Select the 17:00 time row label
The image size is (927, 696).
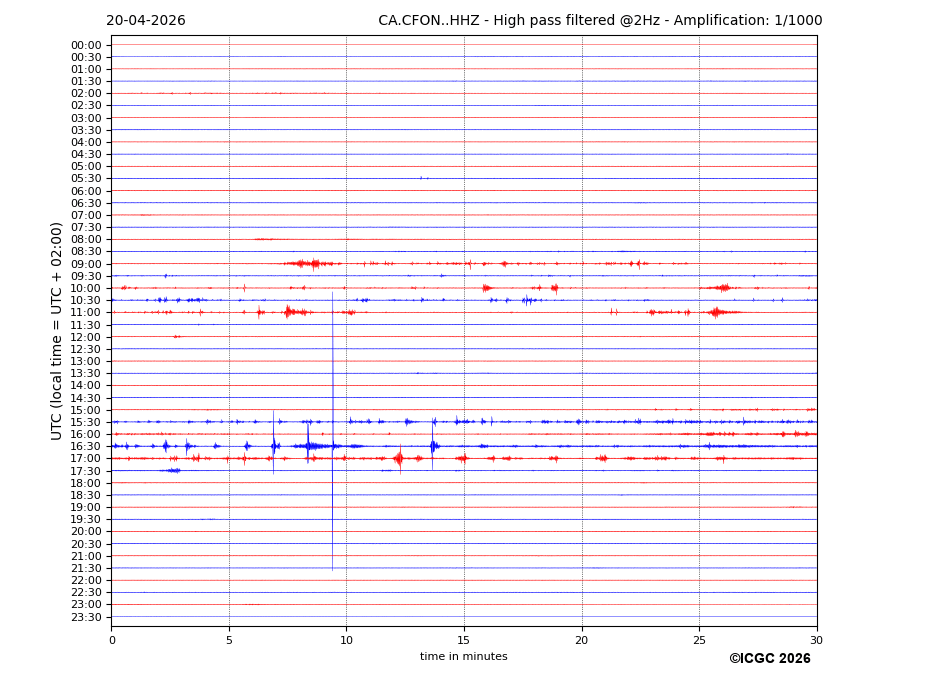tap(86, 459)
